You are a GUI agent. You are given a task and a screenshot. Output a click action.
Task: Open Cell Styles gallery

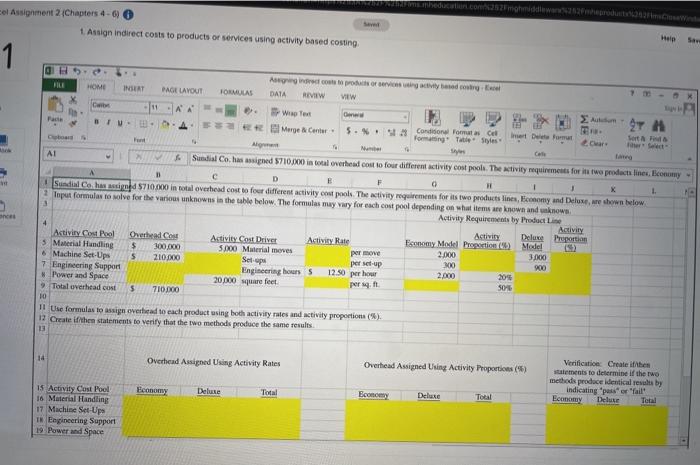[492, 129]
